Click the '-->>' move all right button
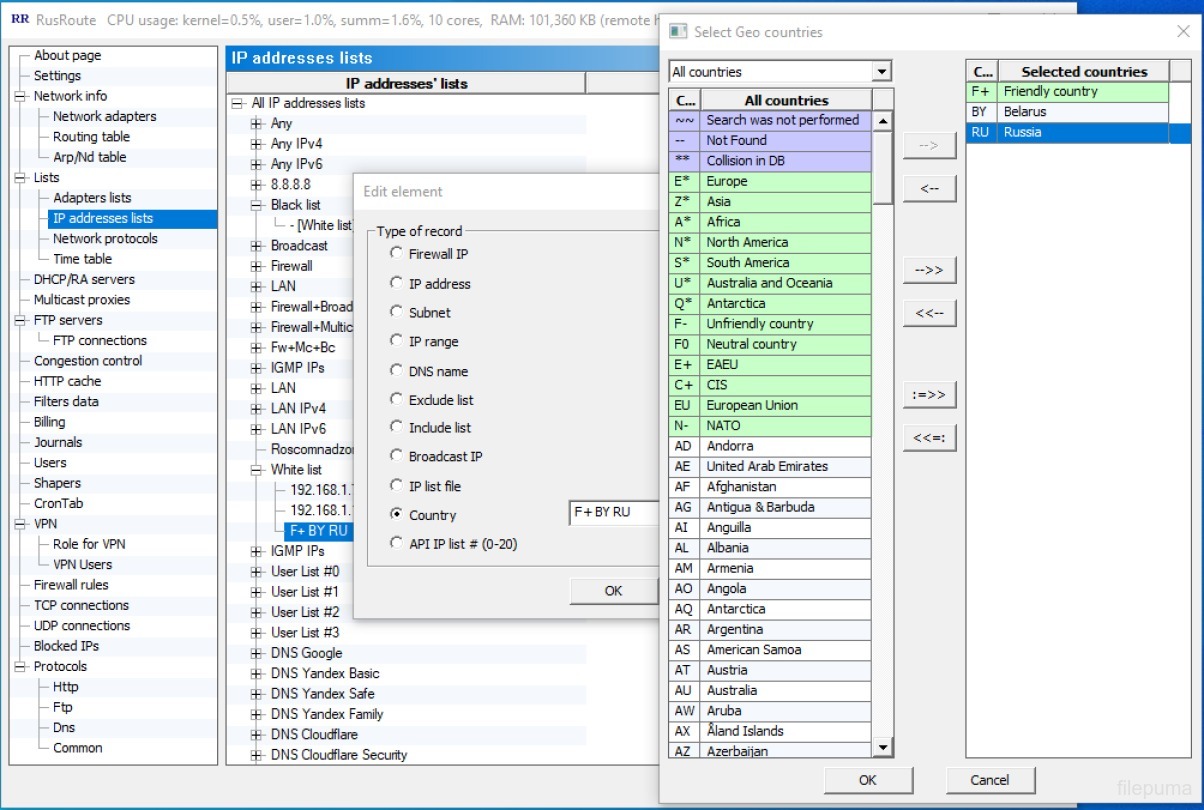 point(929,270)
